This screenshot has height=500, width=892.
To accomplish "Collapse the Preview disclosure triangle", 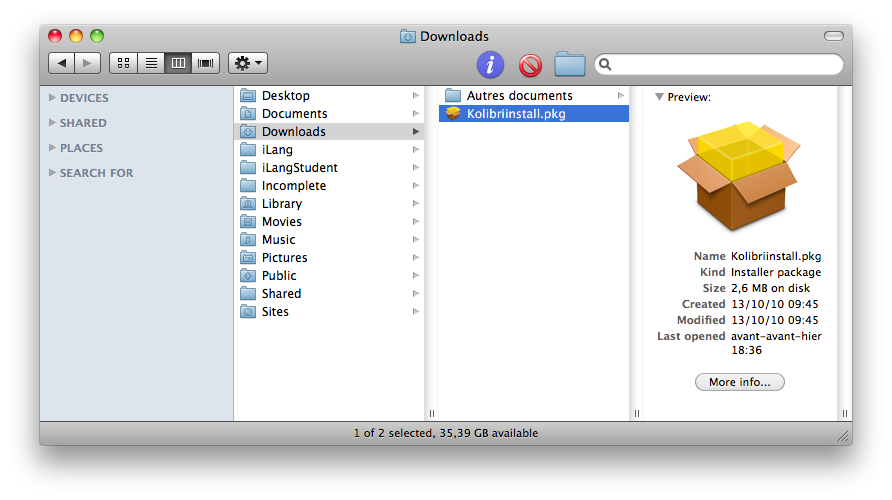I will pos(659,97).
